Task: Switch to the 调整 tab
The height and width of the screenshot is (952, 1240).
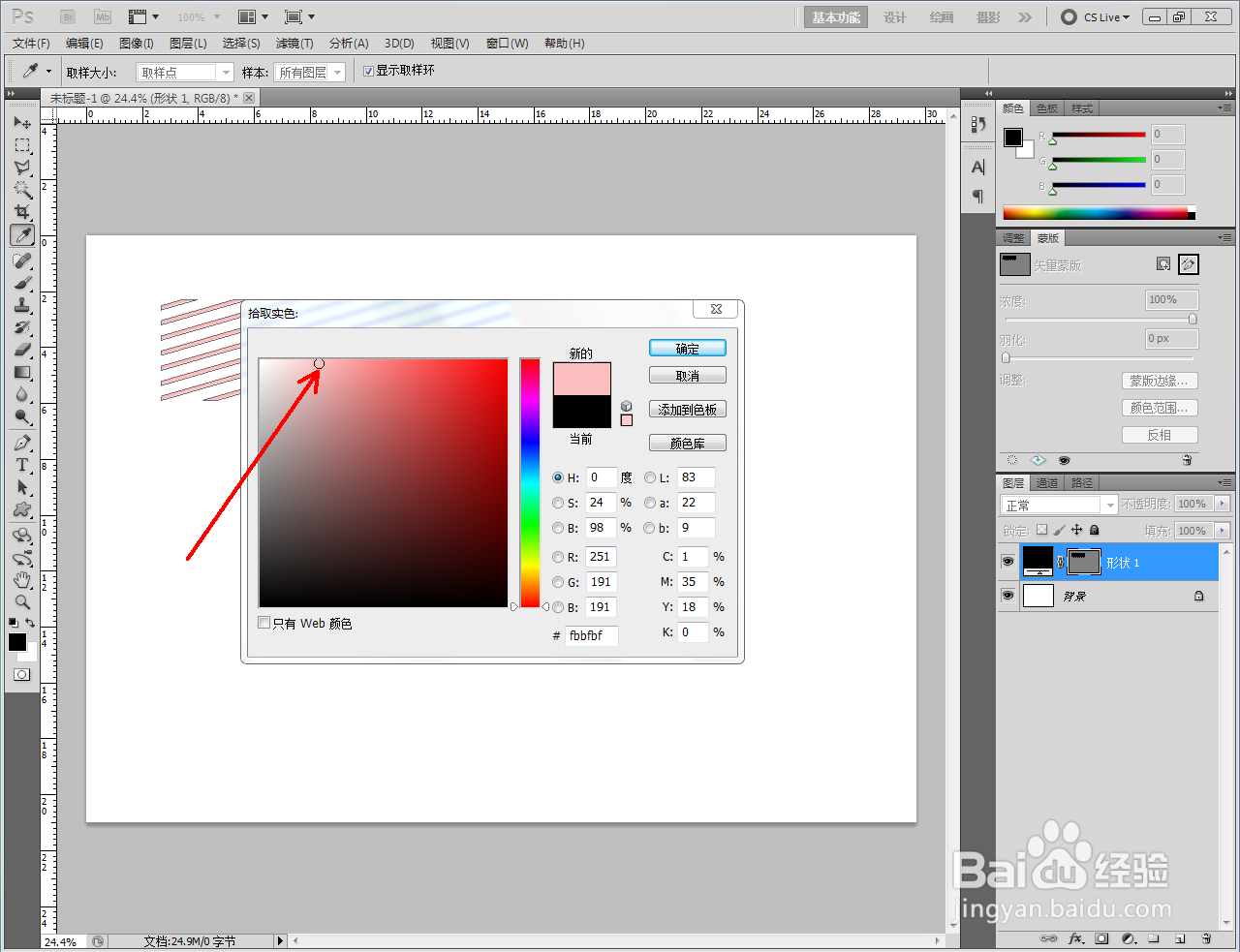Action: pyautogui.click(x=1013, y=238)
